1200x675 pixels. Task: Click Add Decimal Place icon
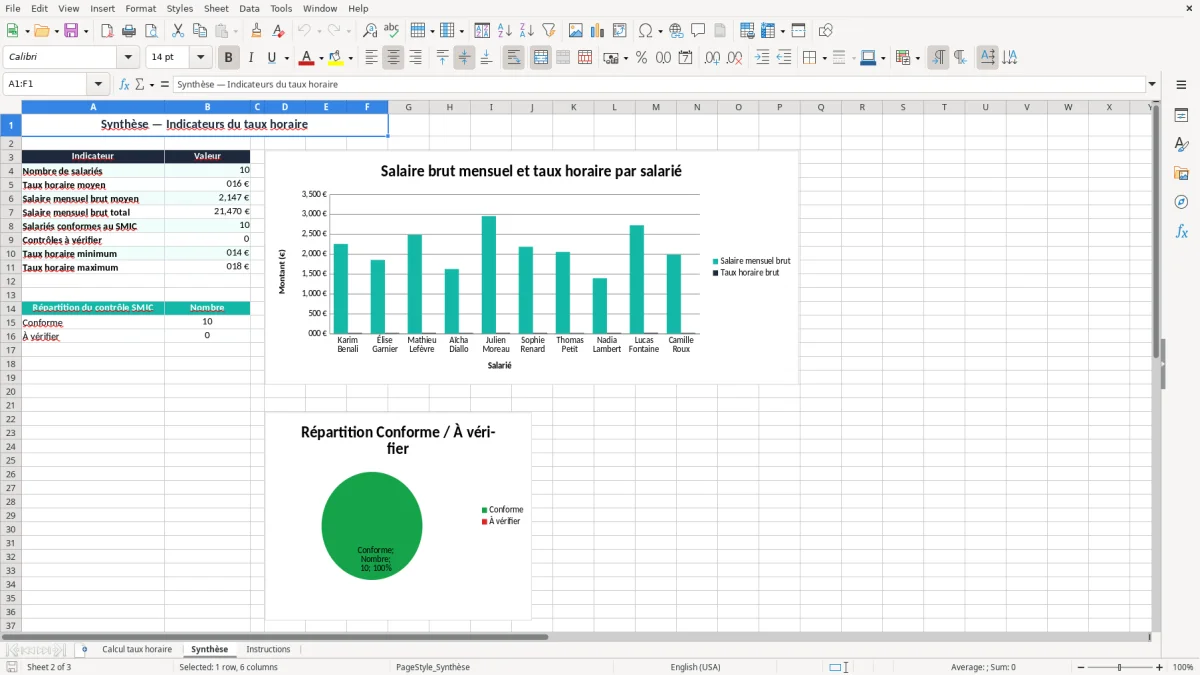coord(712,58)
